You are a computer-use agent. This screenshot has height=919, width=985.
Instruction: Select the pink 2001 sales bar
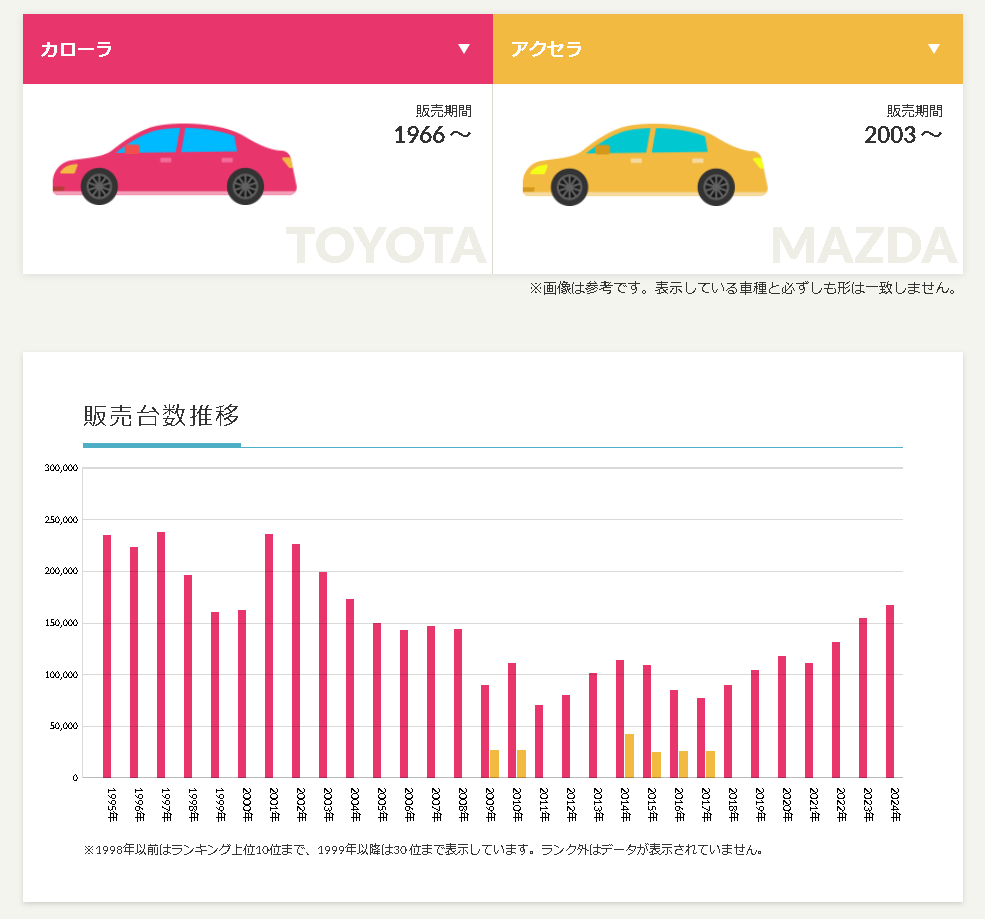click(x=269, y=656)
